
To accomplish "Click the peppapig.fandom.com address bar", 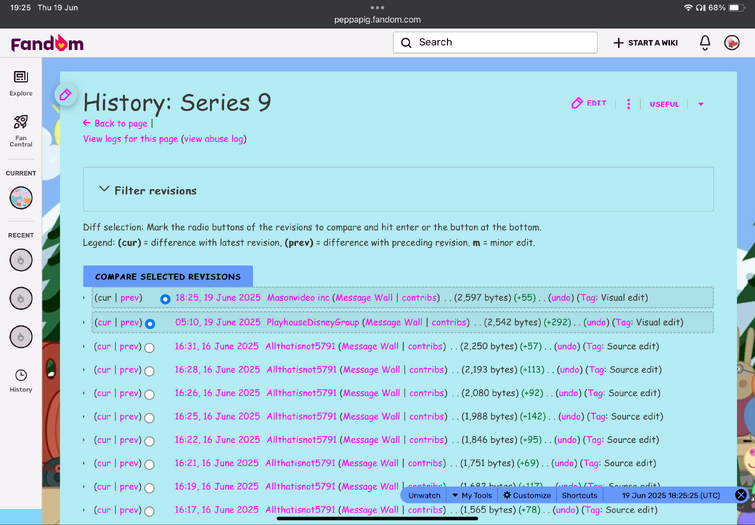I will tap(377, 20).
